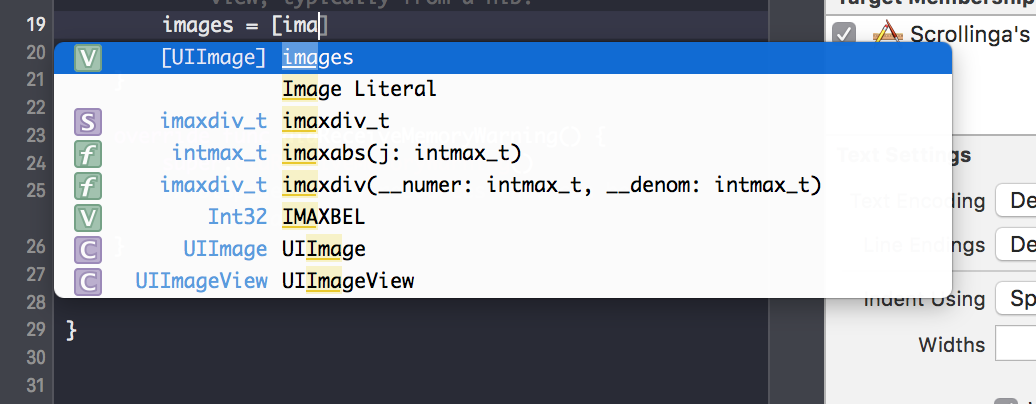This screenshot has height=404, width=1036.
Task: Toggle the Scrollinga's target membership checkbox
Action: [x=845, y=34]
